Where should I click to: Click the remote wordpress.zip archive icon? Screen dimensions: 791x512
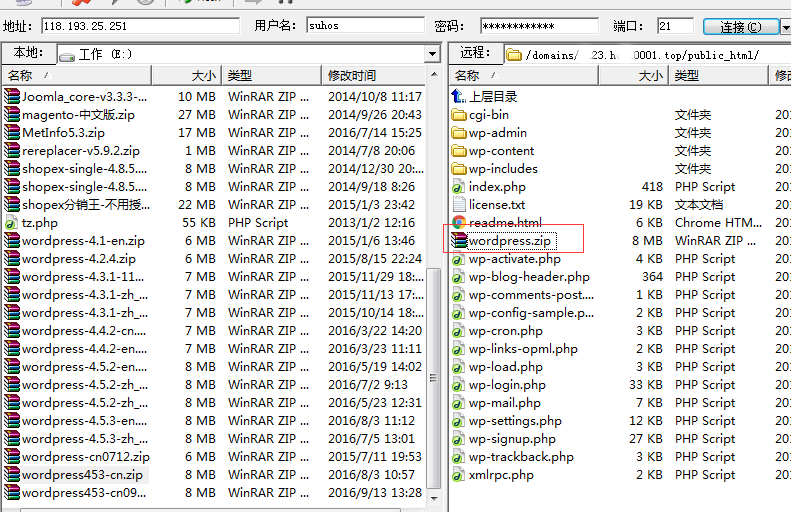pos(459,241)
